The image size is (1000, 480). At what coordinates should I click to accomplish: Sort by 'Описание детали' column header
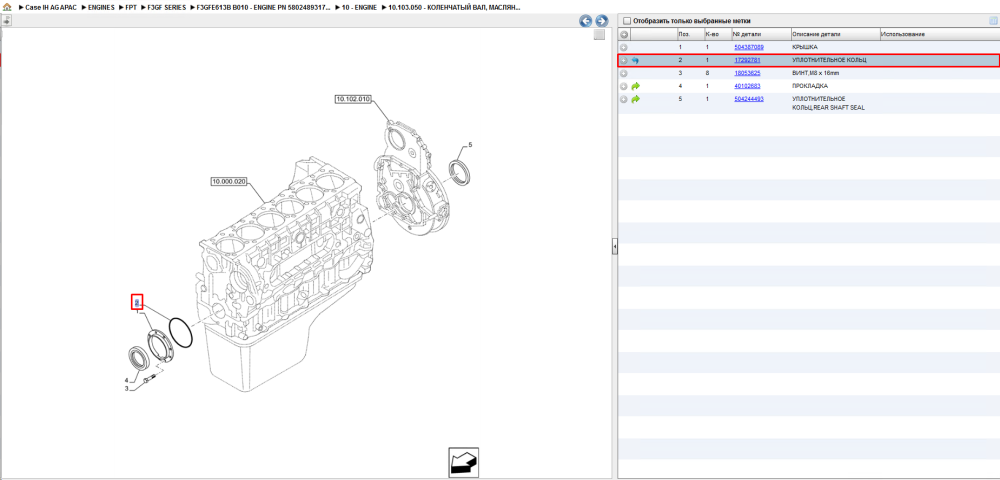pyautogui.click(x=835, y=34)
